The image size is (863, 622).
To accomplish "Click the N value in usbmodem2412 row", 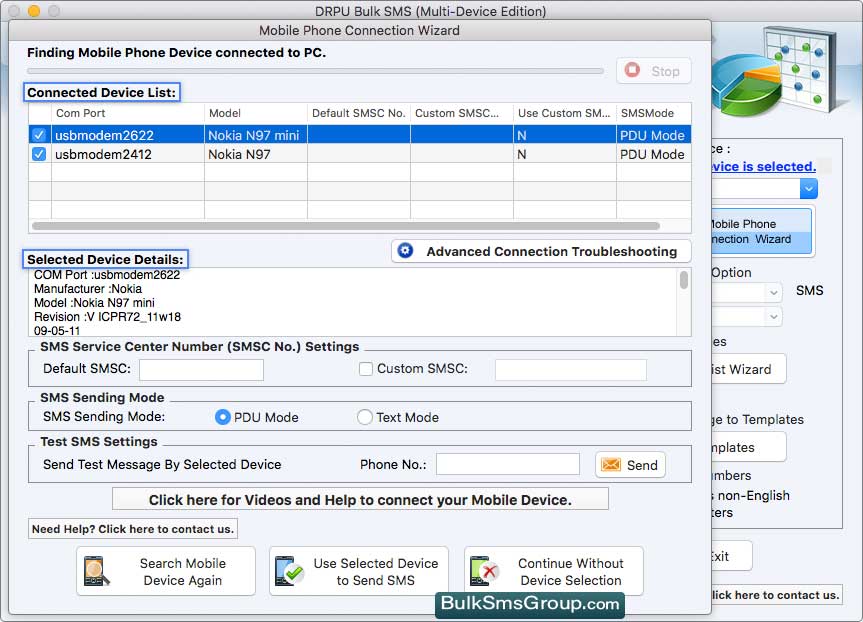I will pos(522,155).
